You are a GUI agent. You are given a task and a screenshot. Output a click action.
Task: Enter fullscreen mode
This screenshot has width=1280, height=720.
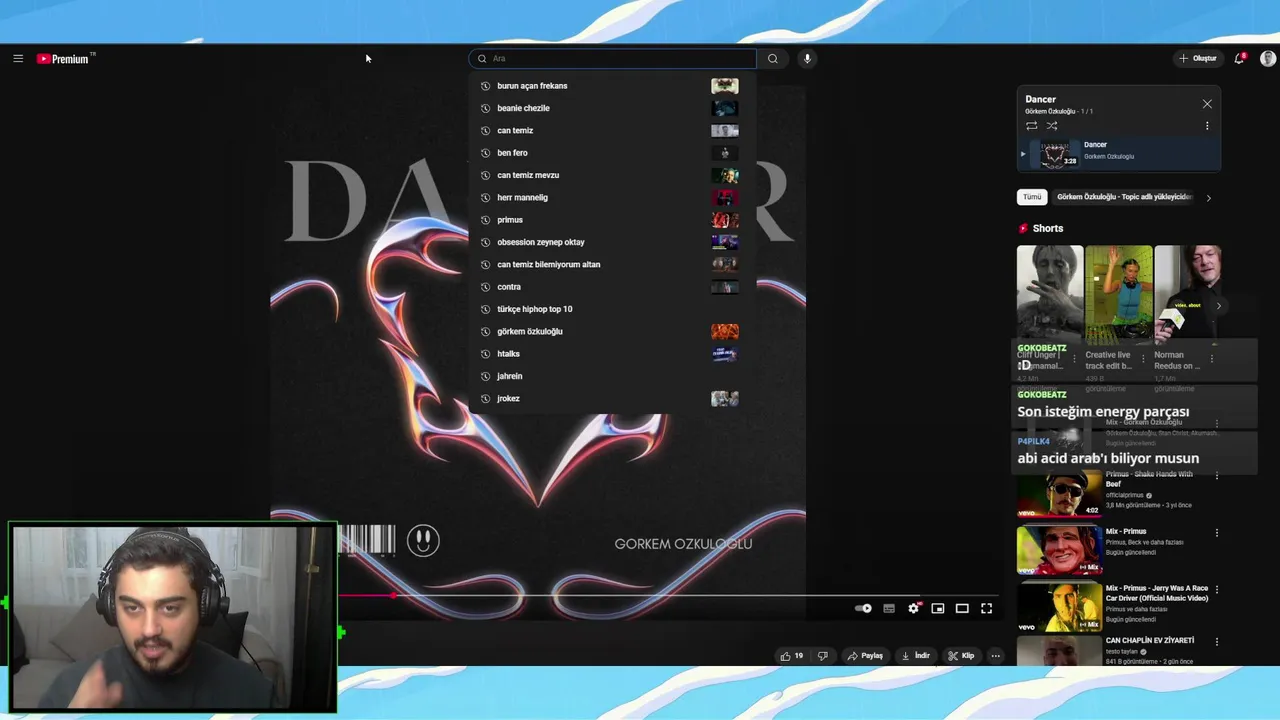[986, 608]
